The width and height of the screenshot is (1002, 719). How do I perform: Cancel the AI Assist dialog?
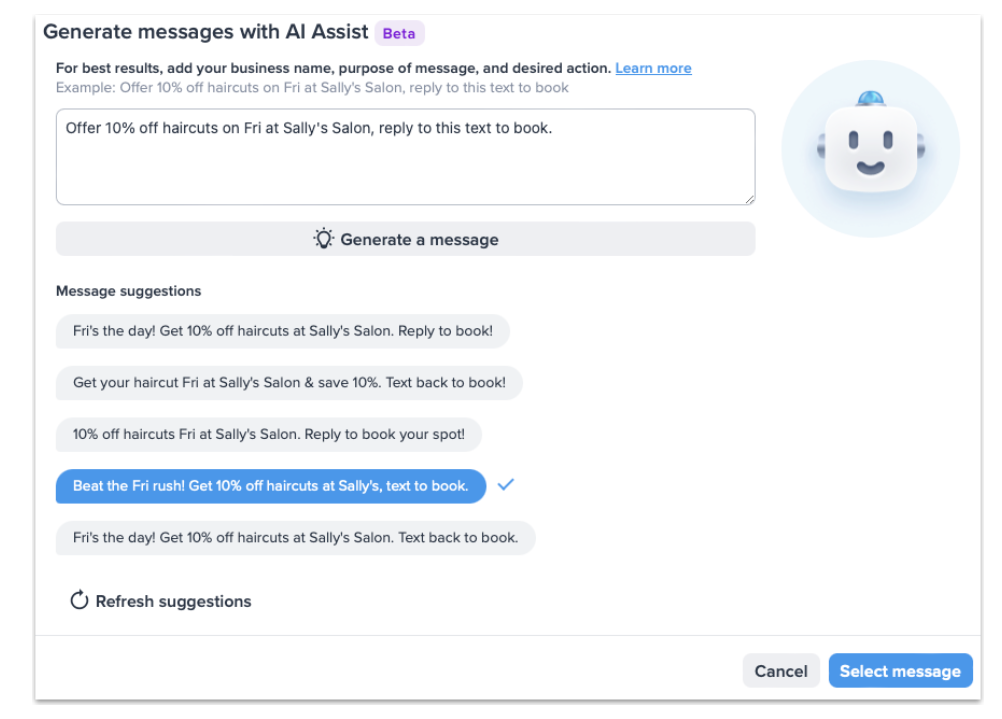coord(781,671)
